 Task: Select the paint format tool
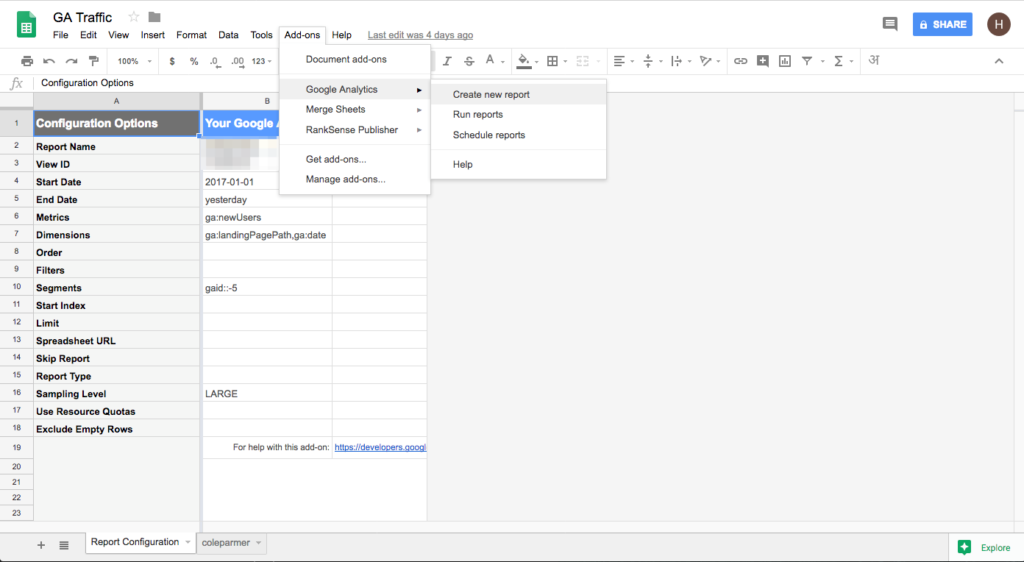94,61
